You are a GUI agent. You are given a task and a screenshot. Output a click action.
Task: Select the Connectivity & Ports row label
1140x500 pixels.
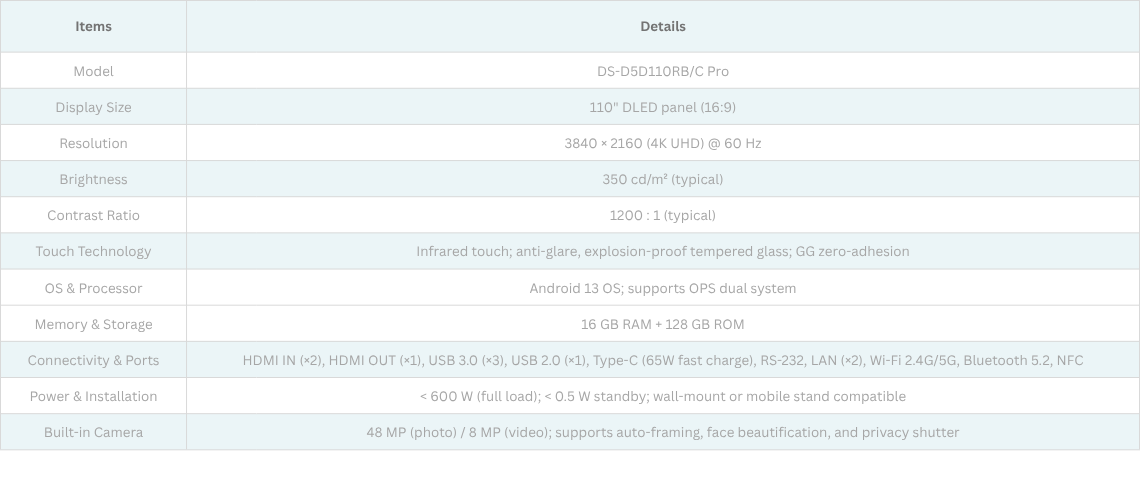click(x=93, y=360)
